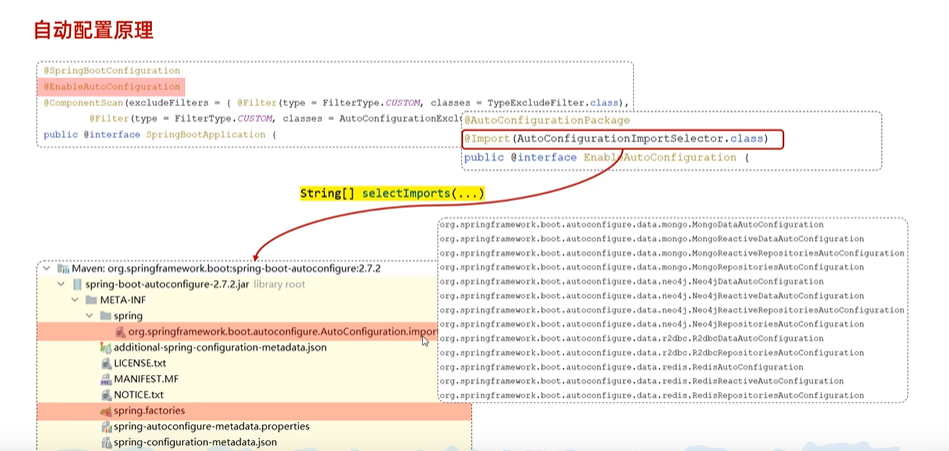
Task: Click the Neo4jDataAutoConfiguration entry
Action: pos(631,281)
